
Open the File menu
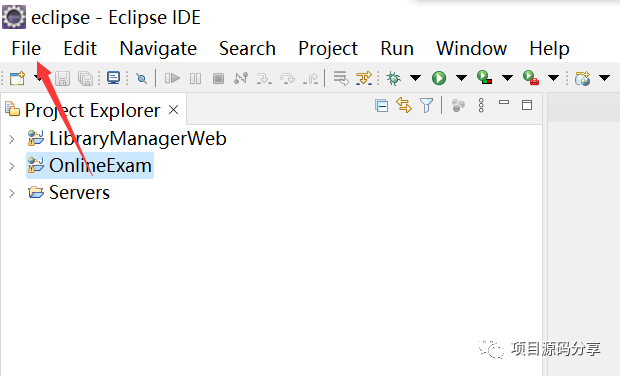pos(26,49)
